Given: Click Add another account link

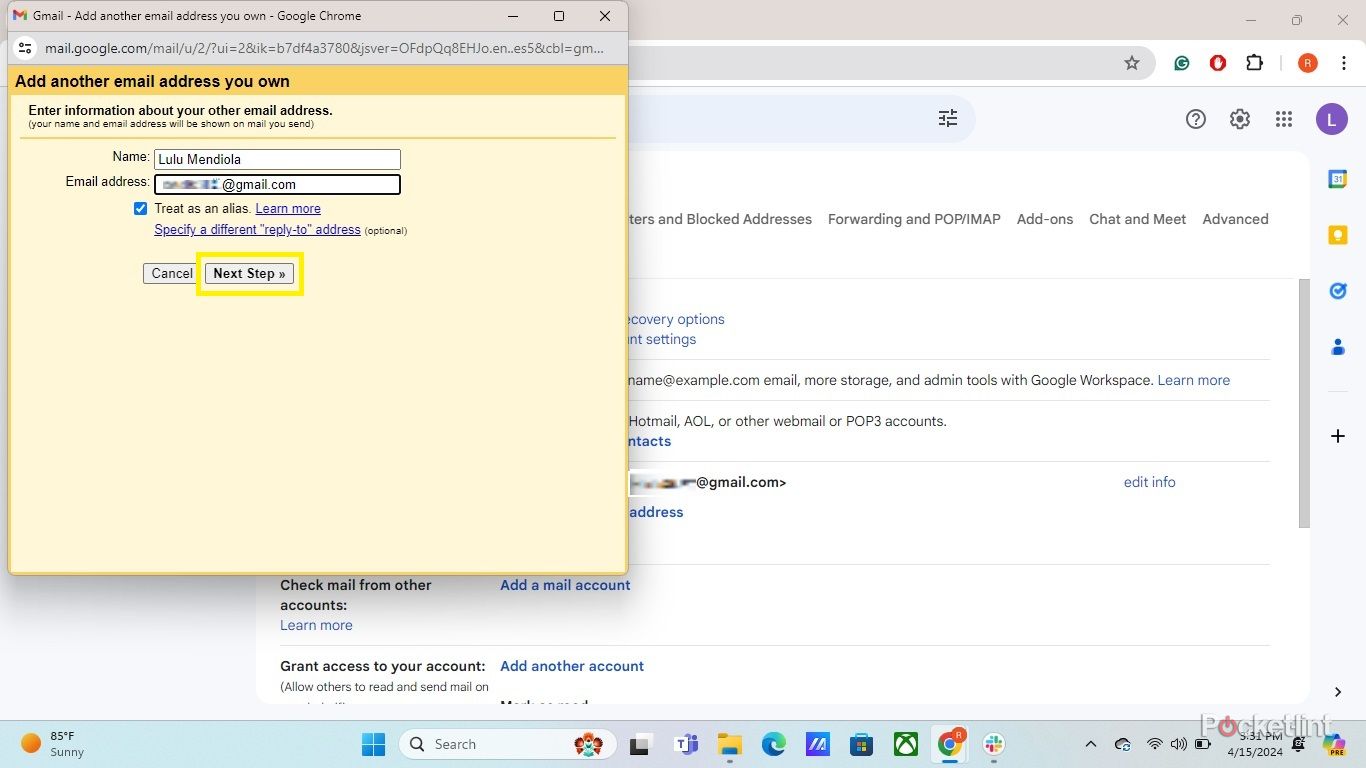Looking at the screenshot, I should 572,666.
